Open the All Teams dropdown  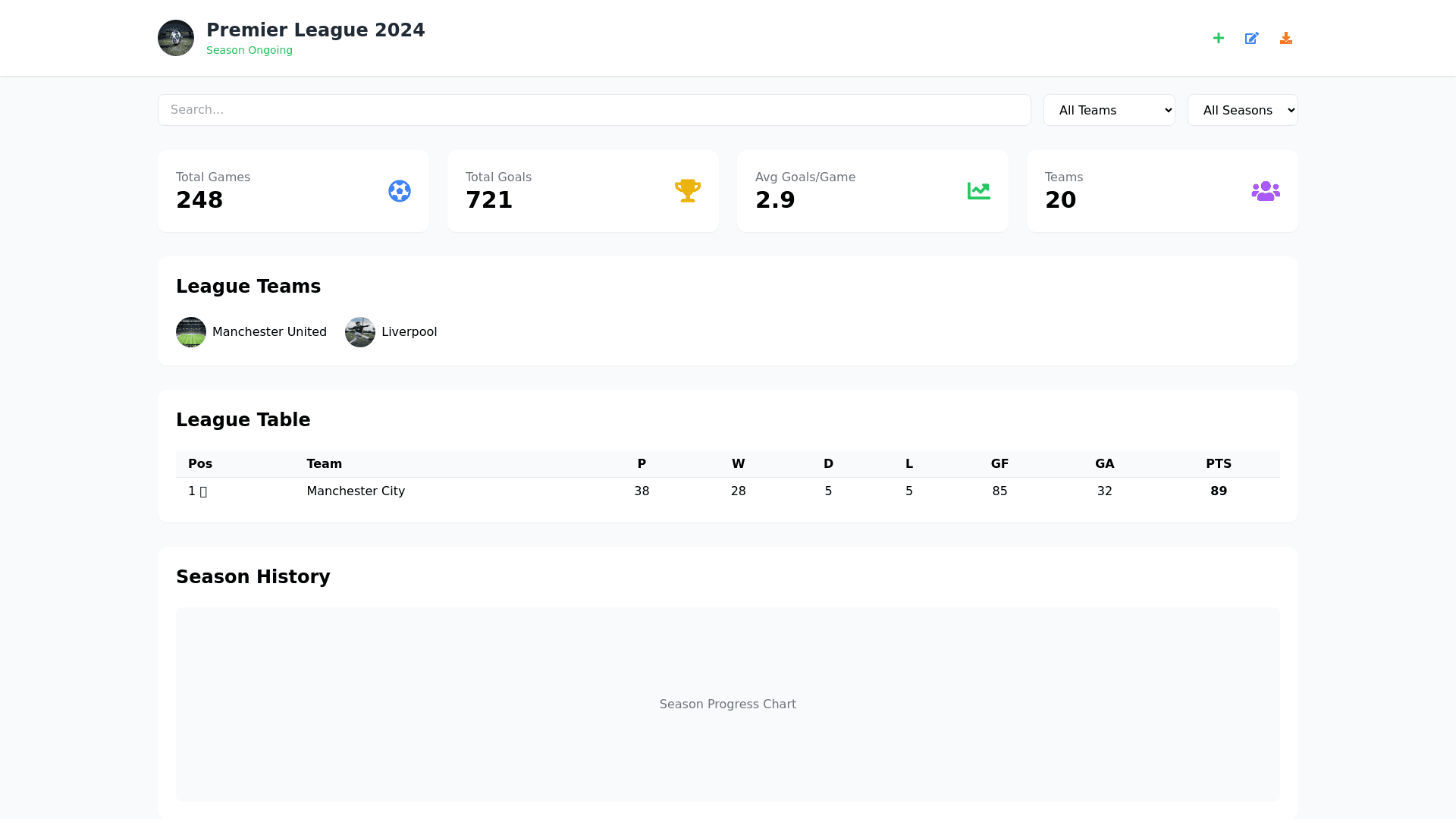(1109, 110)
